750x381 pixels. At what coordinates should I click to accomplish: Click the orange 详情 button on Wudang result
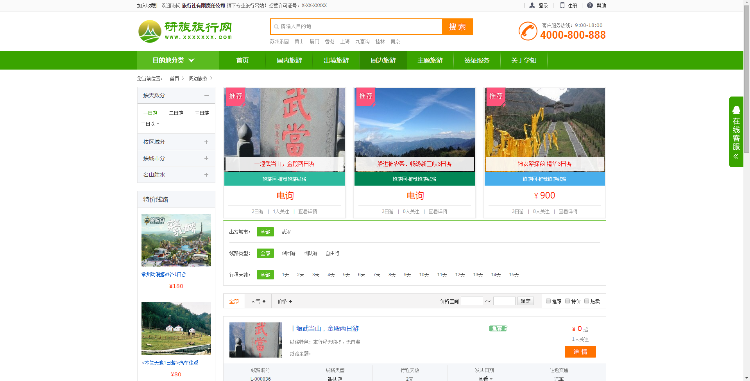(x=580, y=352)
